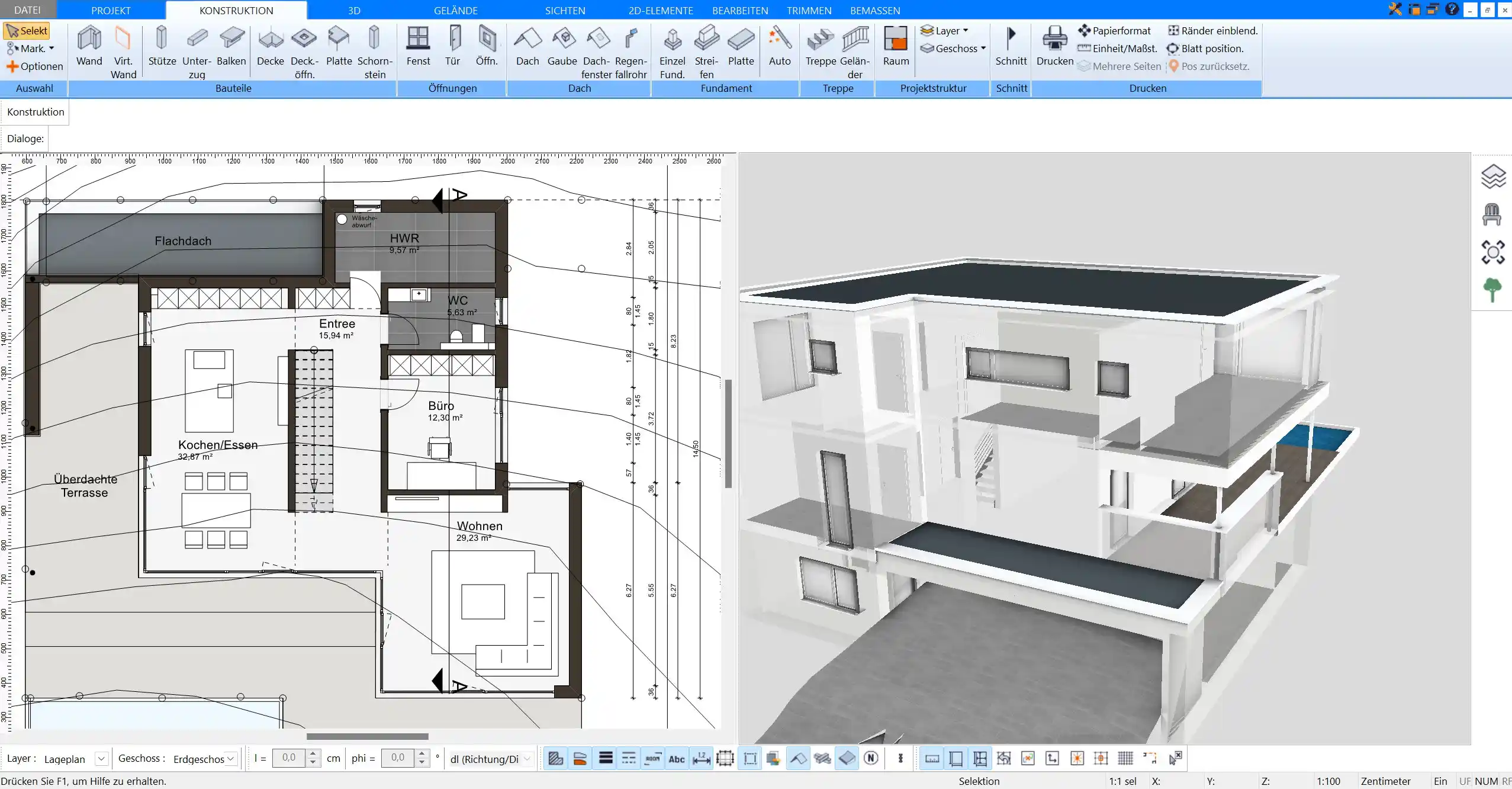Toggle the ruler display button
Viewport: 1512px width, 789px height.
point(932,758)
